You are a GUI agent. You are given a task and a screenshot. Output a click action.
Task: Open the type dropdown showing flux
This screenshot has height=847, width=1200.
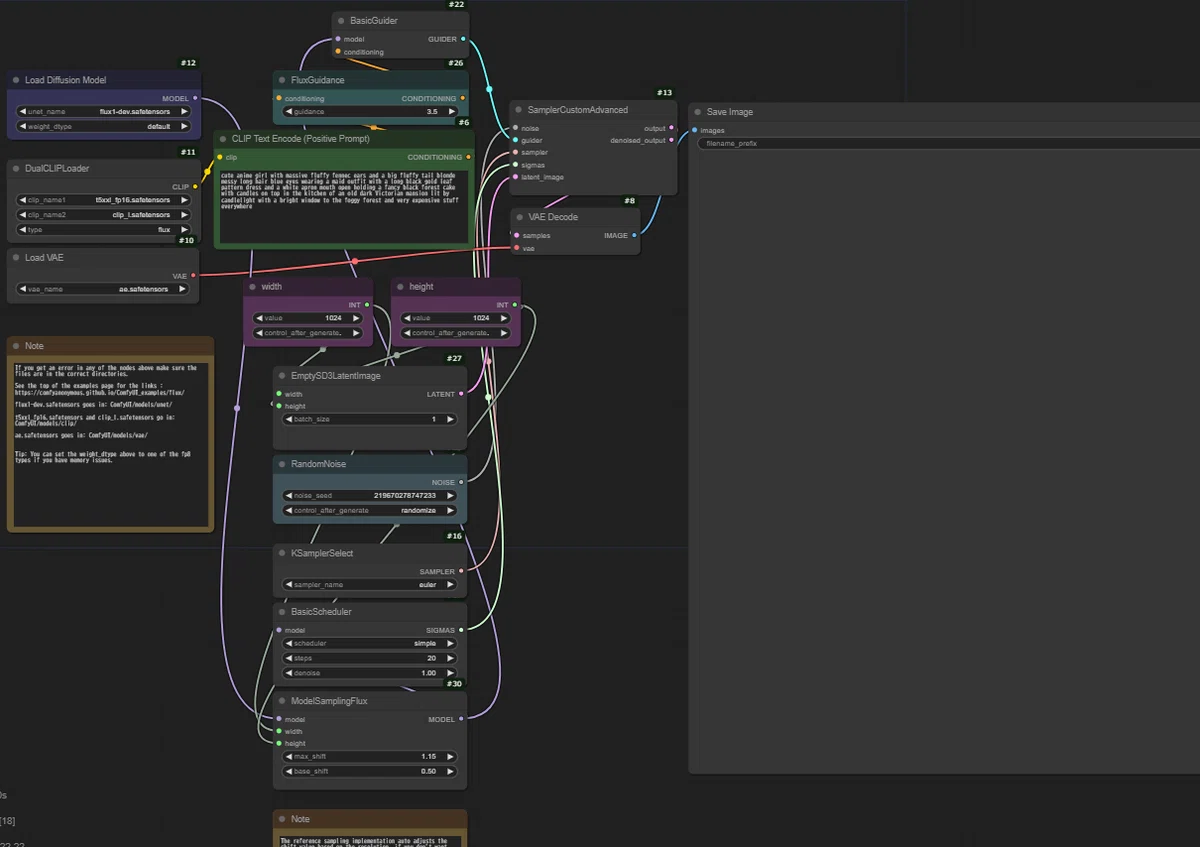[104, 230]
